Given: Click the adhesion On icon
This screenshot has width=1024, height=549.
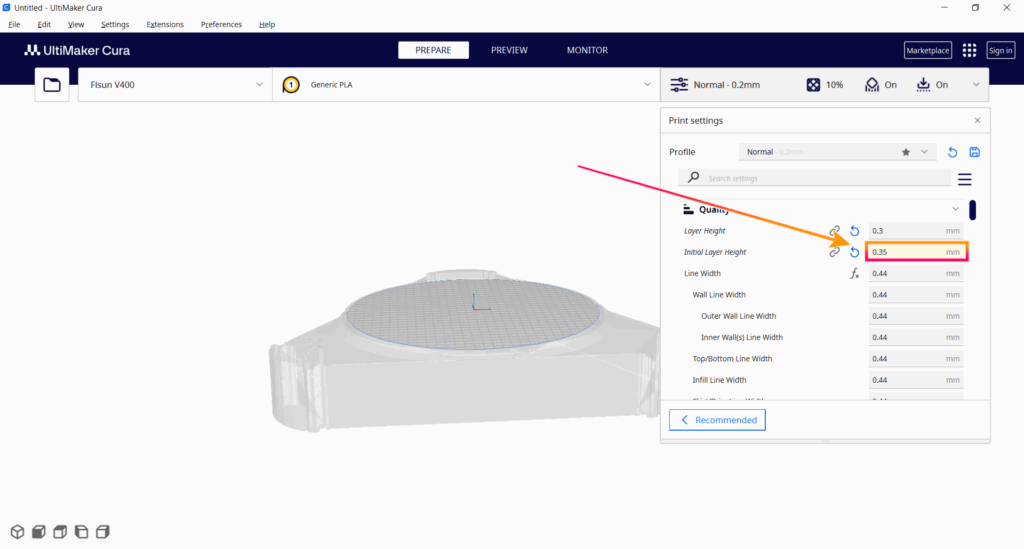Looking at the screenshot, I should pos(923,85).
